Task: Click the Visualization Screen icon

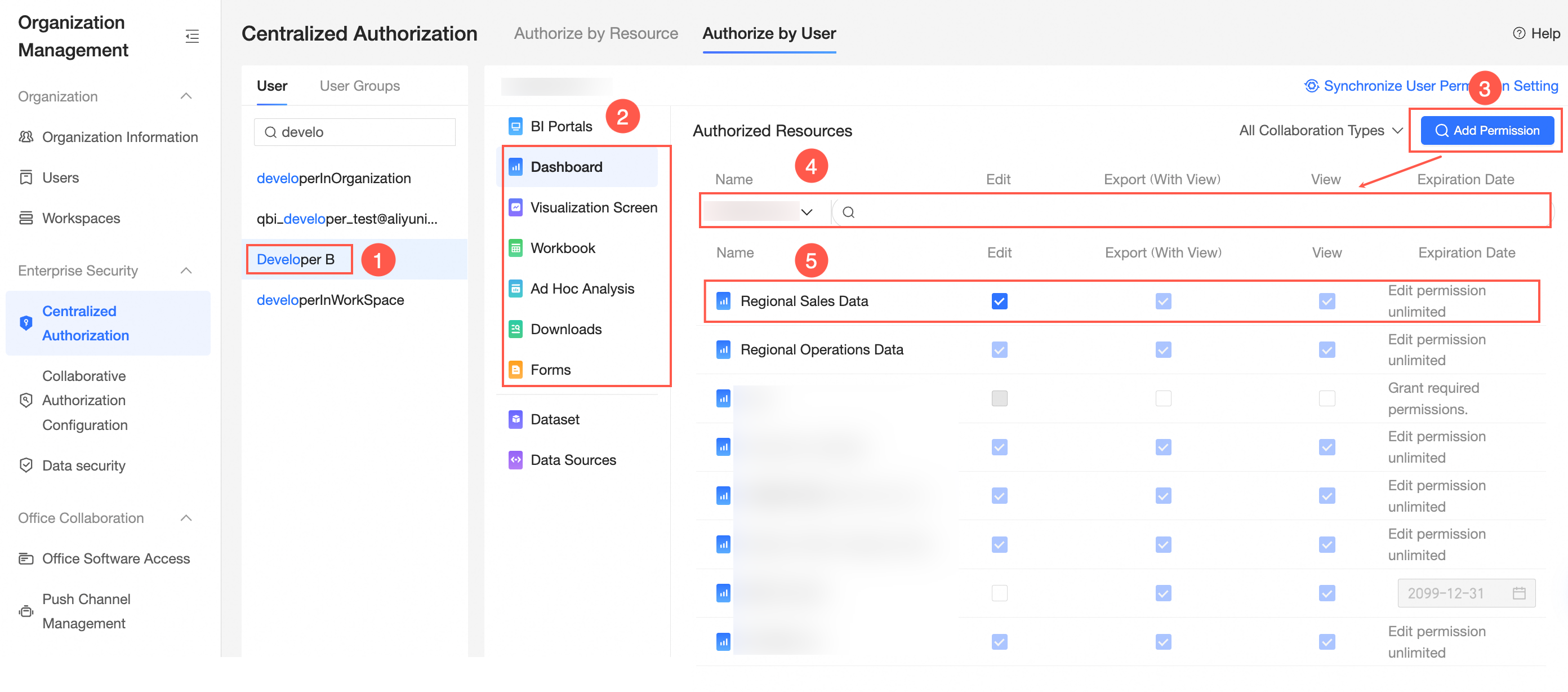Action: (515, 207)
